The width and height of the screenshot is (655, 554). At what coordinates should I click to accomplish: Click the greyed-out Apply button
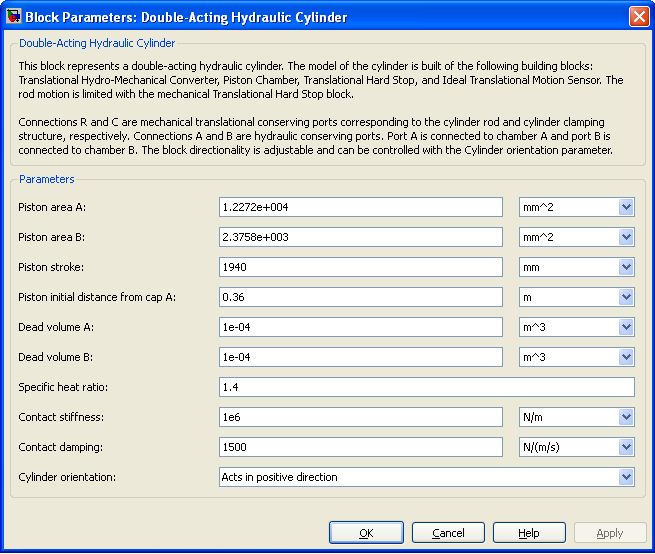(610, 533)
